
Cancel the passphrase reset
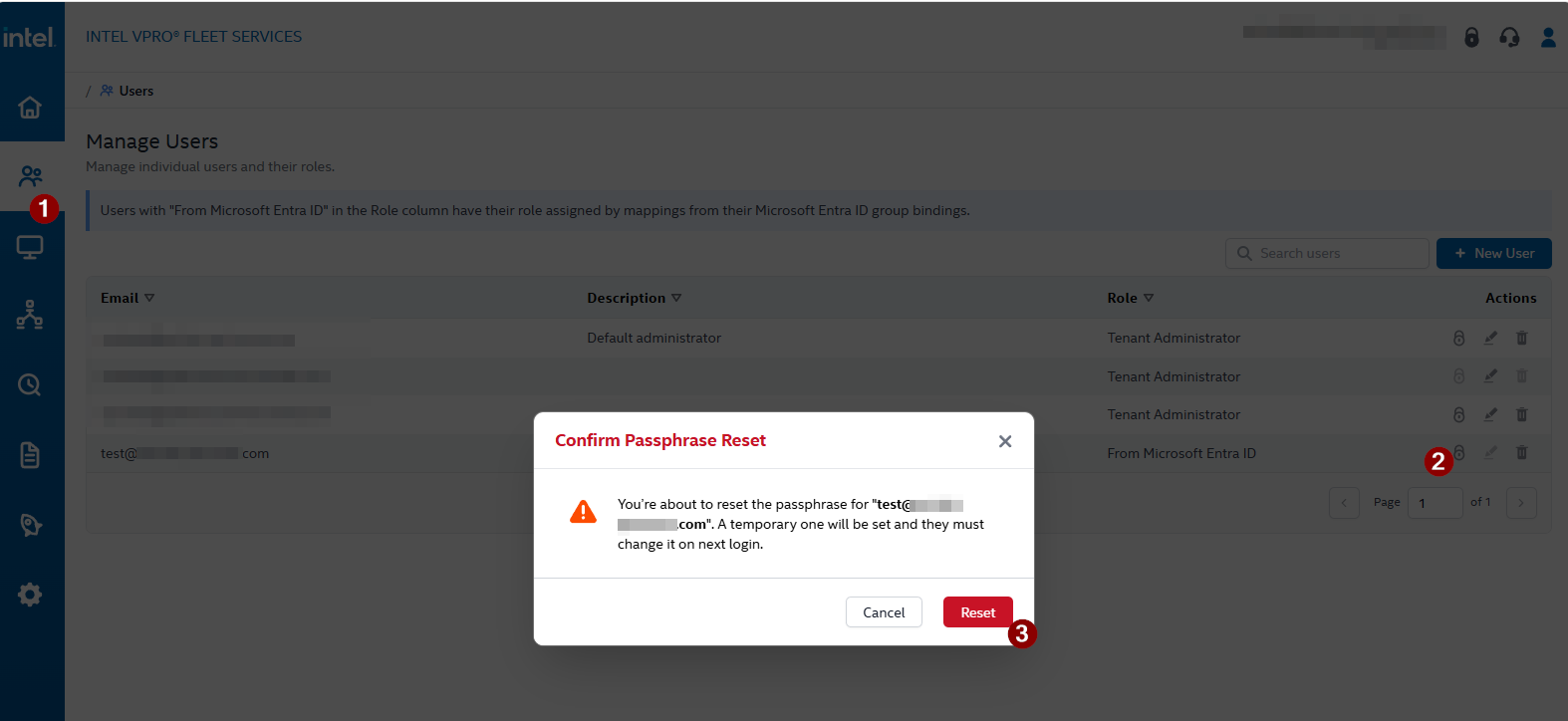884,612
